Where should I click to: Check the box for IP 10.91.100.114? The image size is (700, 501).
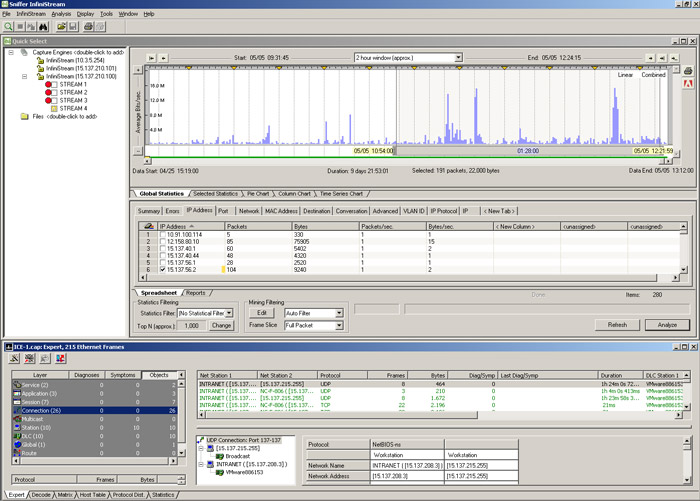162,234
